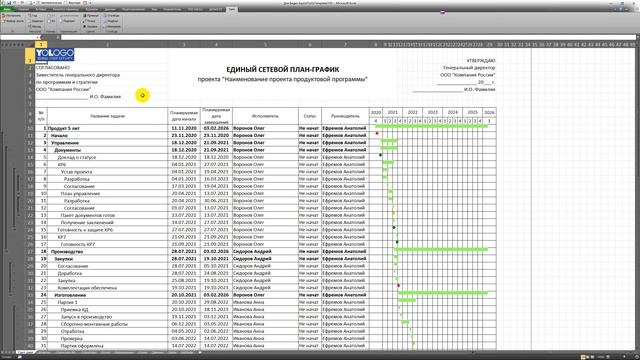
Task: Select the Пакет документов готов cell
Action: point(107,215)
